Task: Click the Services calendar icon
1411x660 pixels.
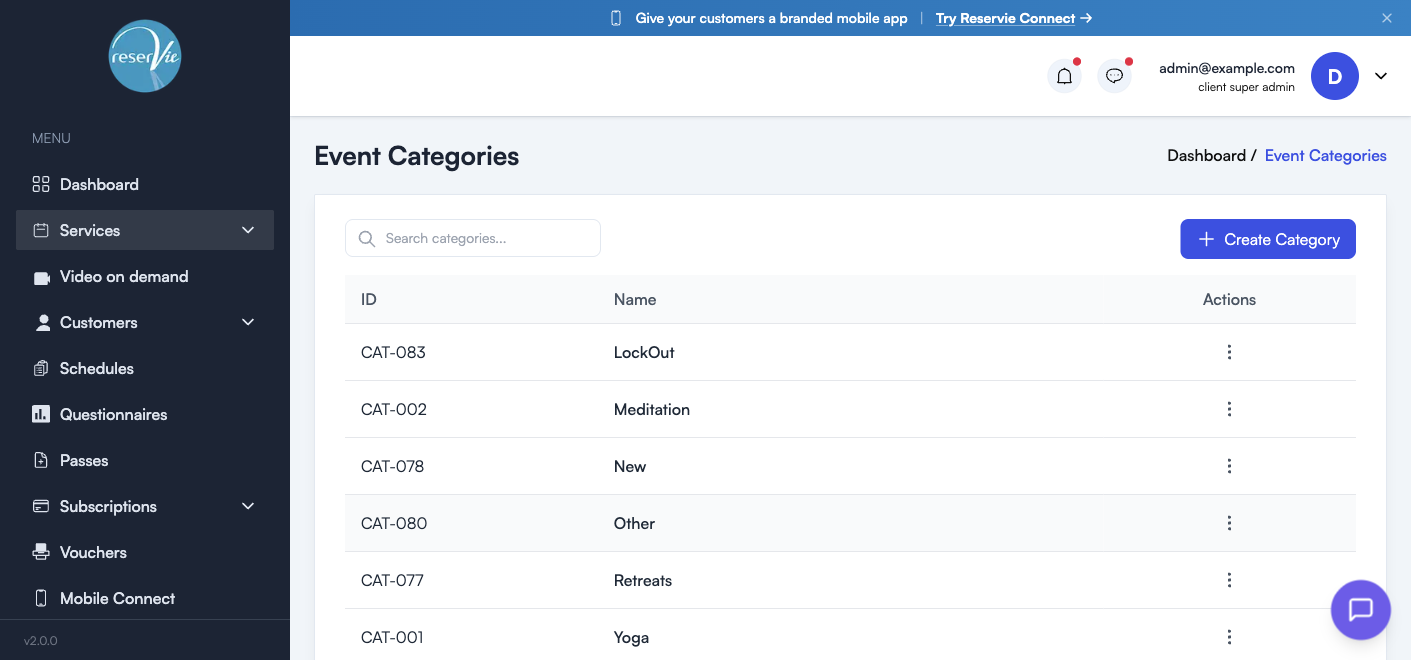Action: point(41,230)
